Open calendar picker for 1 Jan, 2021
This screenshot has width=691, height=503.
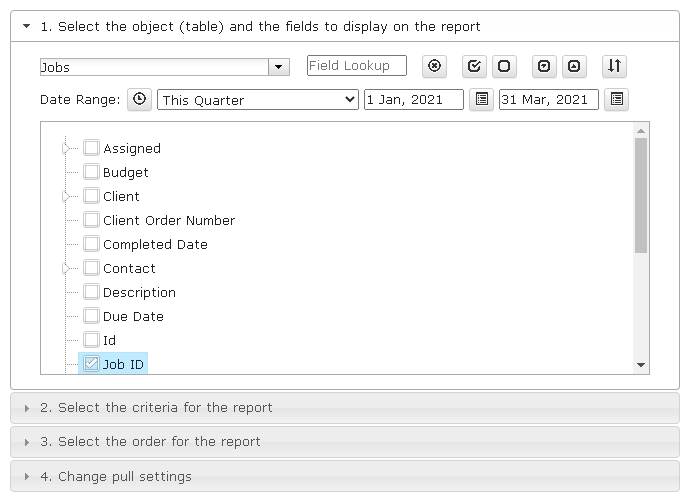coord(482,99)
